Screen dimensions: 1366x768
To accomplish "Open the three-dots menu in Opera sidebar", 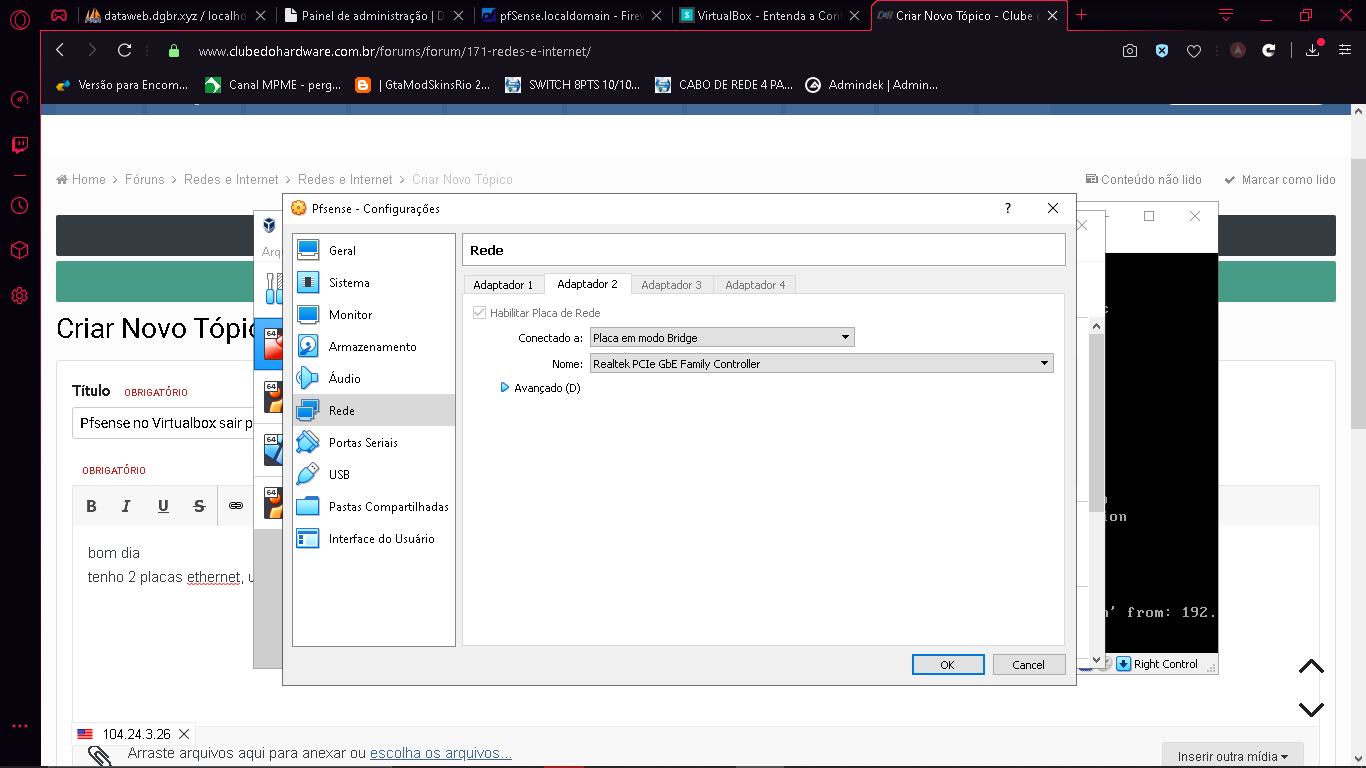I will point(19,726).
